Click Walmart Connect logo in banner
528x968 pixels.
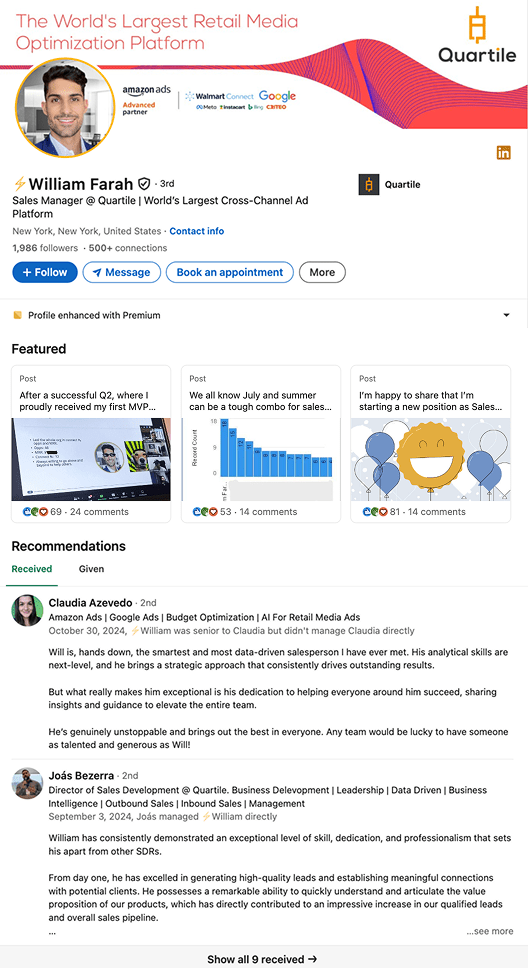(220, 96)
